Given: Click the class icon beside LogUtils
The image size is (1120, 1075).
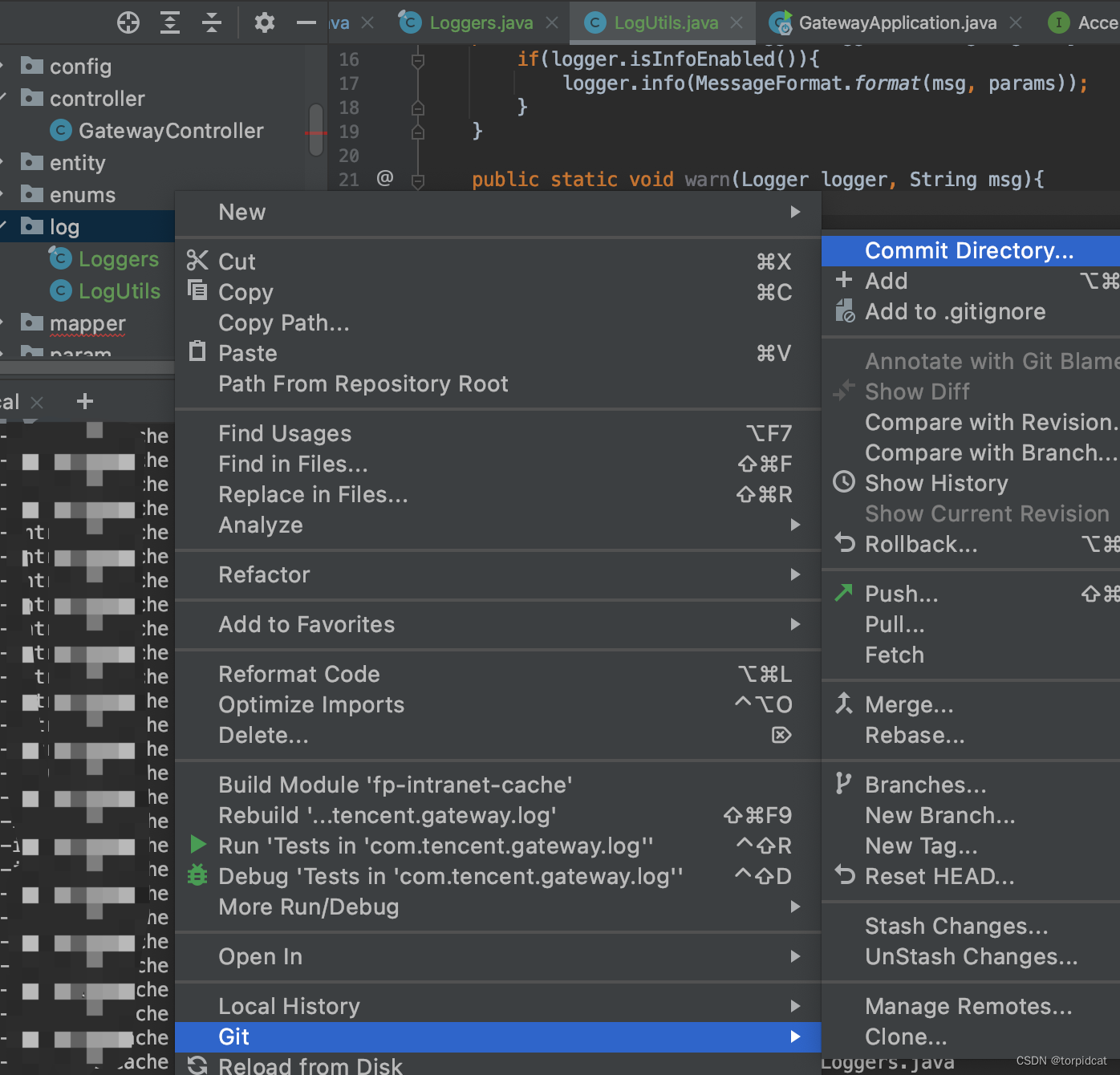Looking at the screenshot, I should (x=60, y=290).
